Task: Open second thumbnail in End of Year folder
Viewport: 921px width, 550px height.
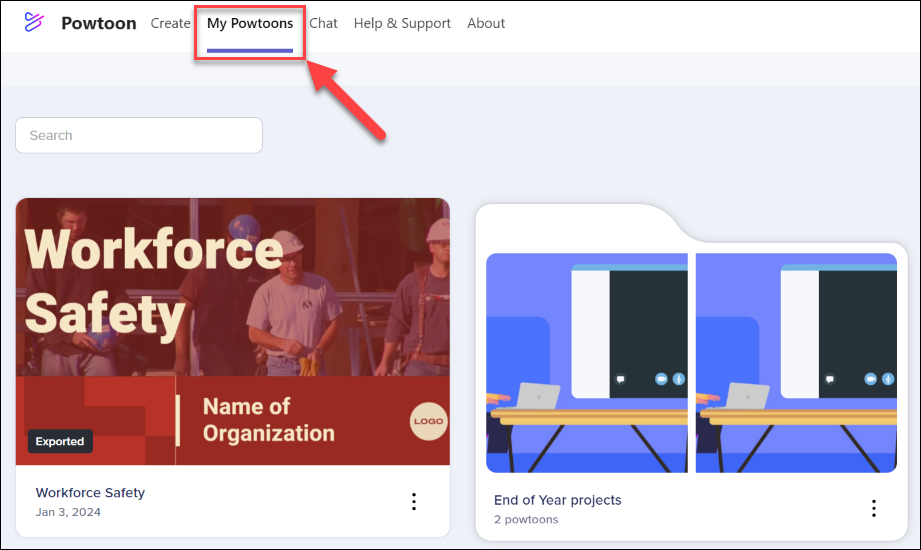Action: 795,362
